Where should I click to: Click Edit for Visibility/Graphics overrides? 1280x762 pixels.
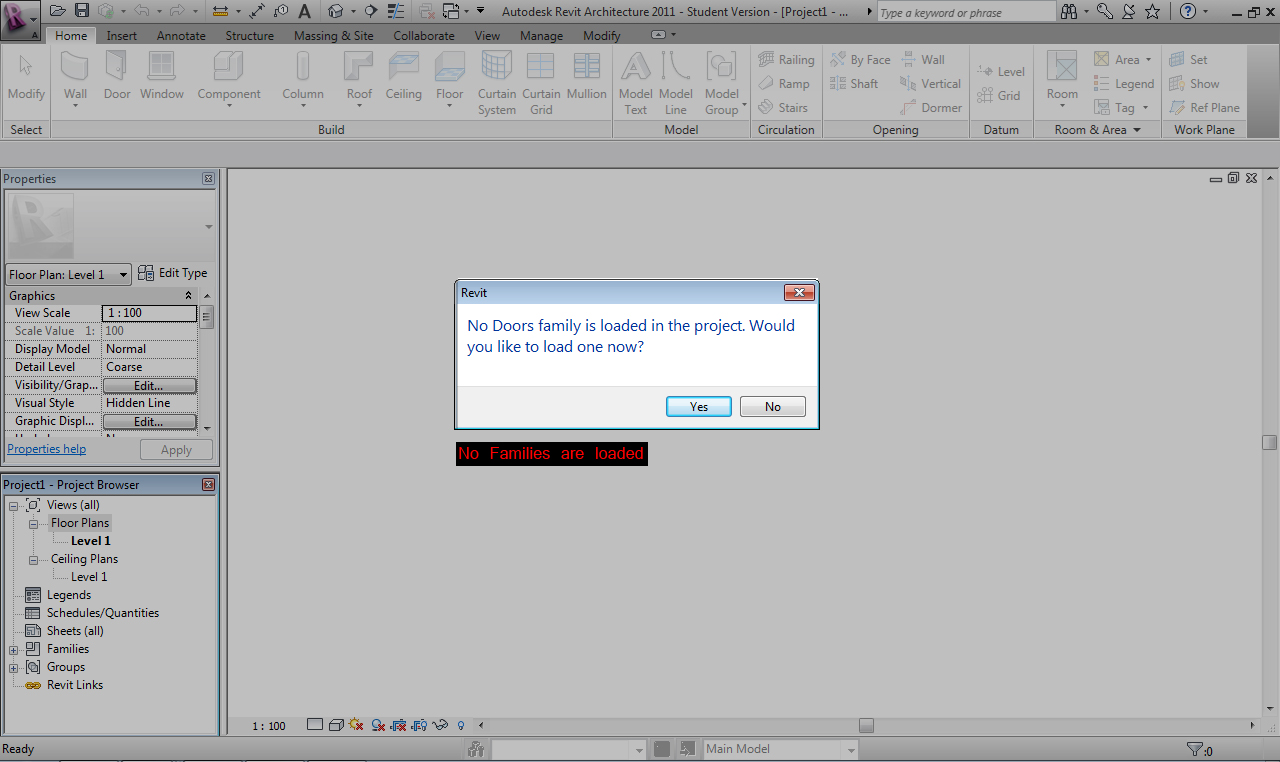click(149, 385)
